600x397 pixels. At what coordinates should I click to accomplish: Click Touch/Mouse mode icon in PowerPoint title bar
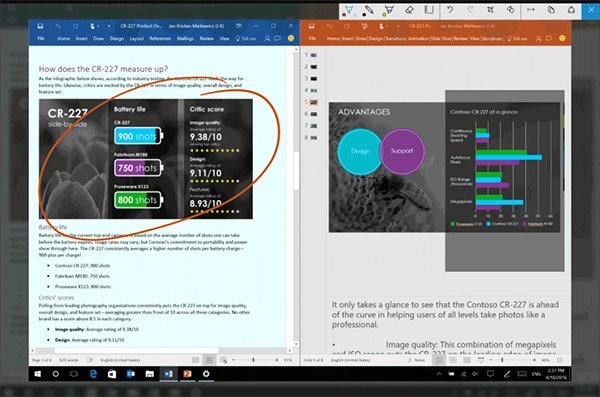(381, 26)
